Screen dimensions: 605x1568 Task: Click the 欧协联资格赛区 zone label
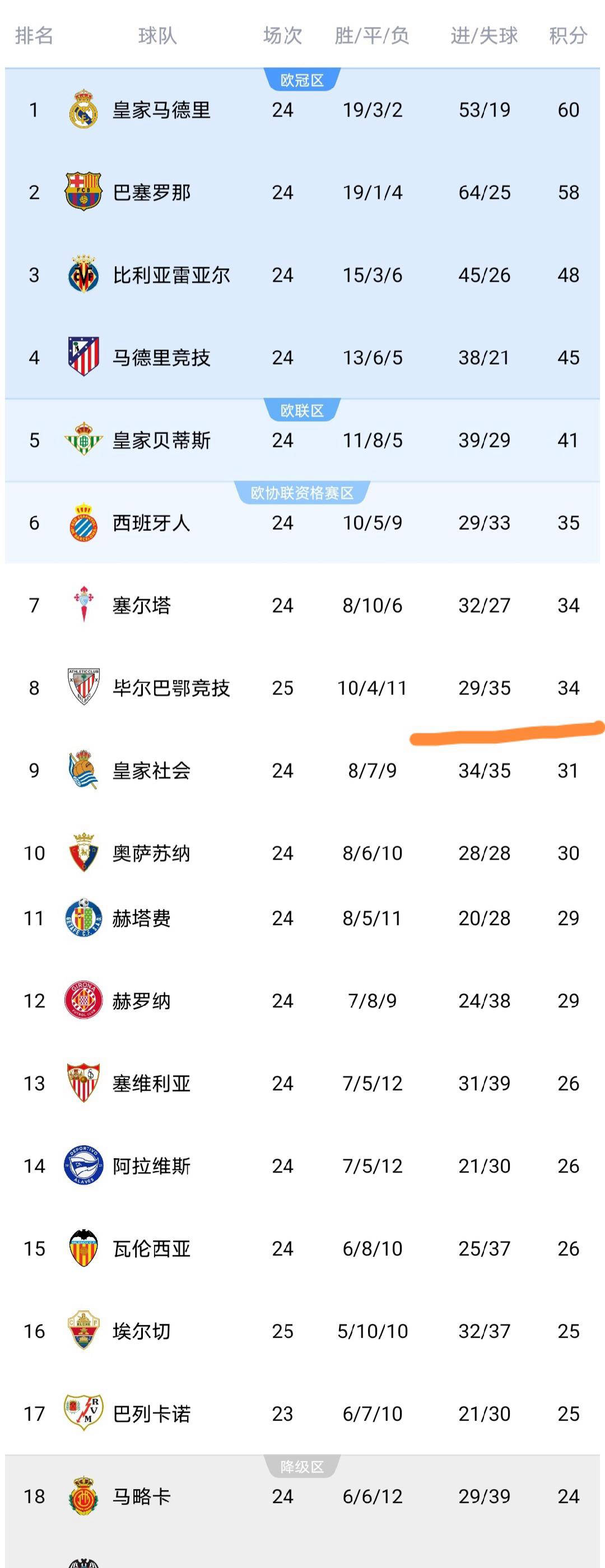tap(302, 493)
